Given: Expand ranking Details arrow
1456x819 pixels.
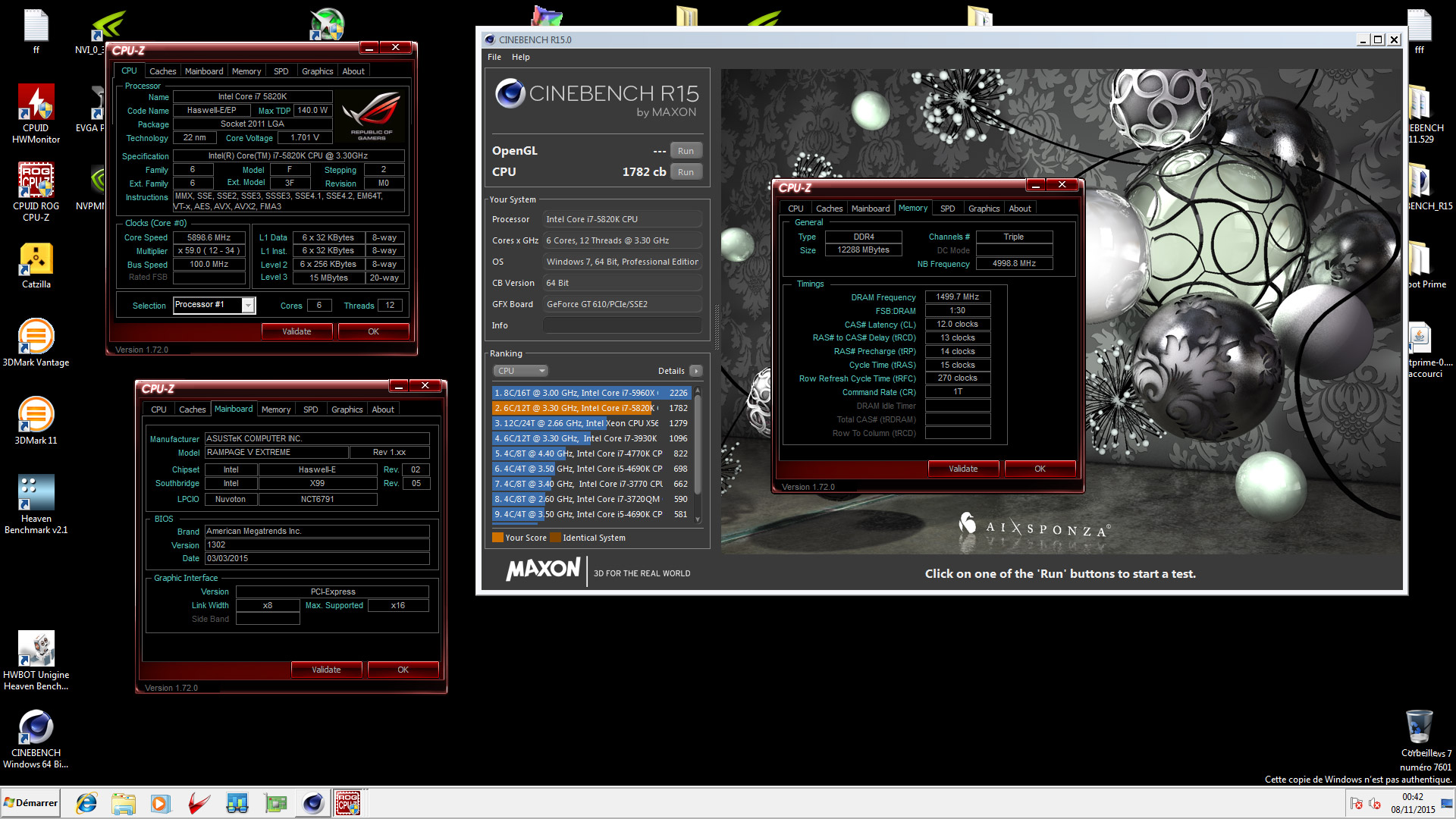Looking at the screenshot, I should [695, 371].
